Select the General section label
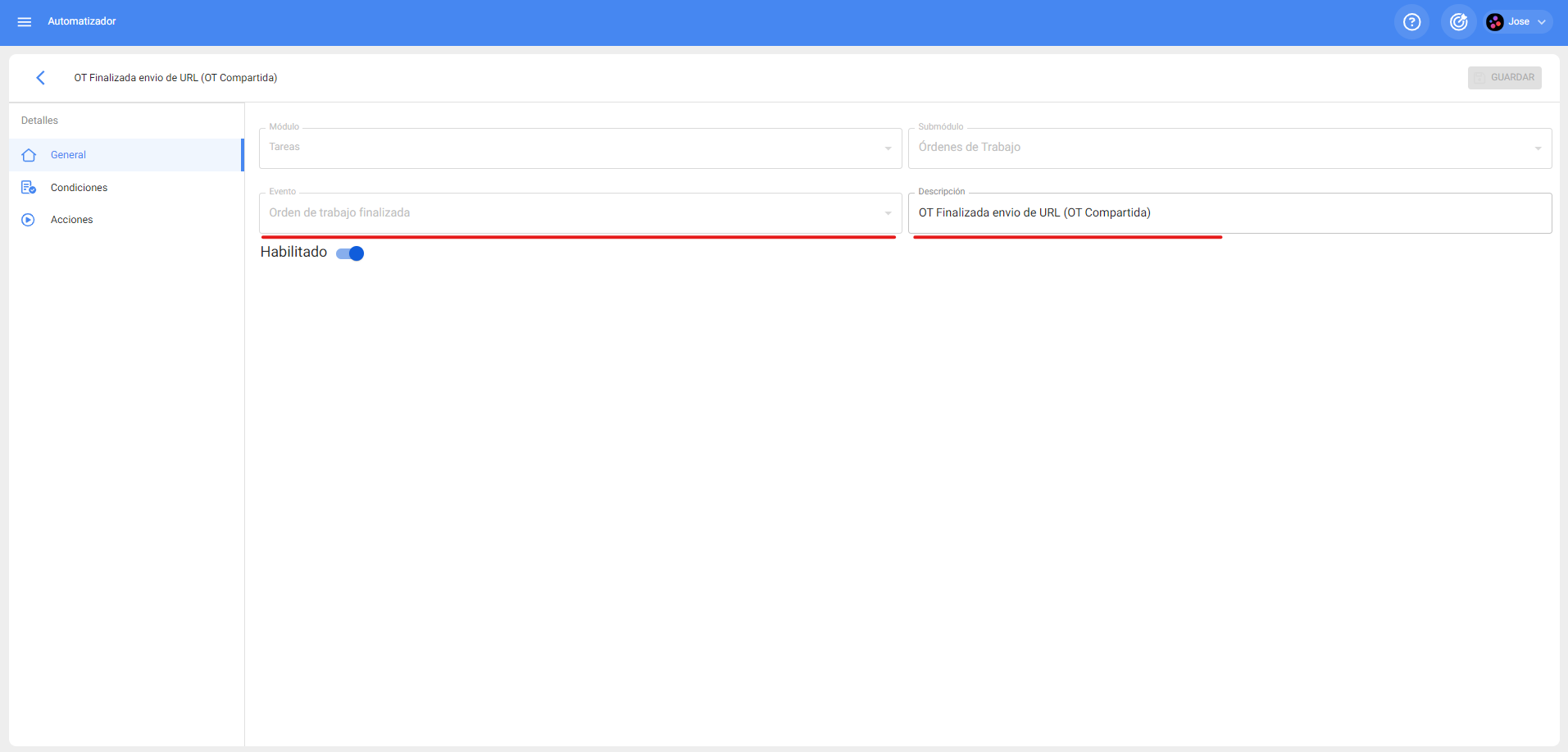The width and height of the screenshot is (1568, 752). 68,155
